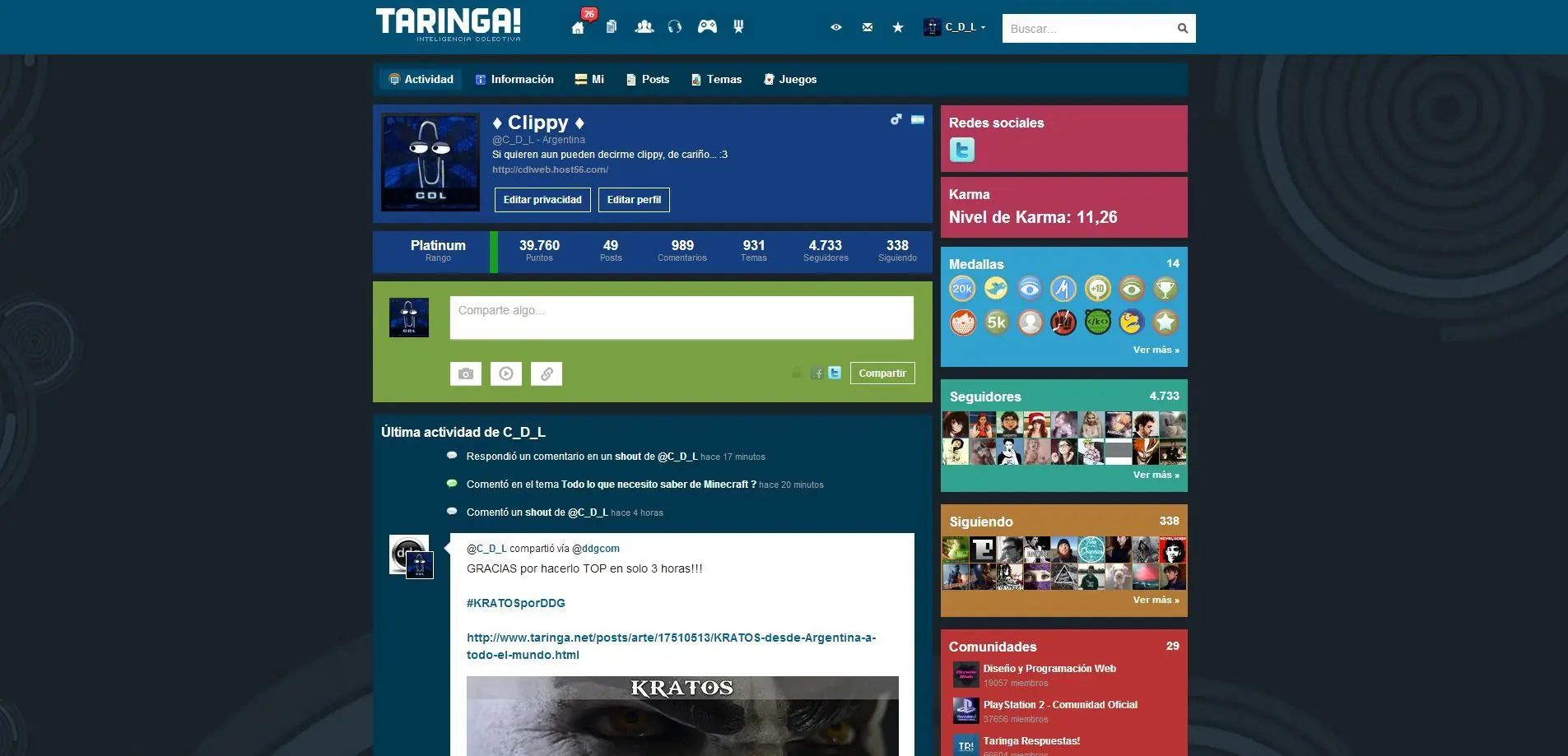
Task: Click the documents icon in the top bar
Action: (611, 27)
